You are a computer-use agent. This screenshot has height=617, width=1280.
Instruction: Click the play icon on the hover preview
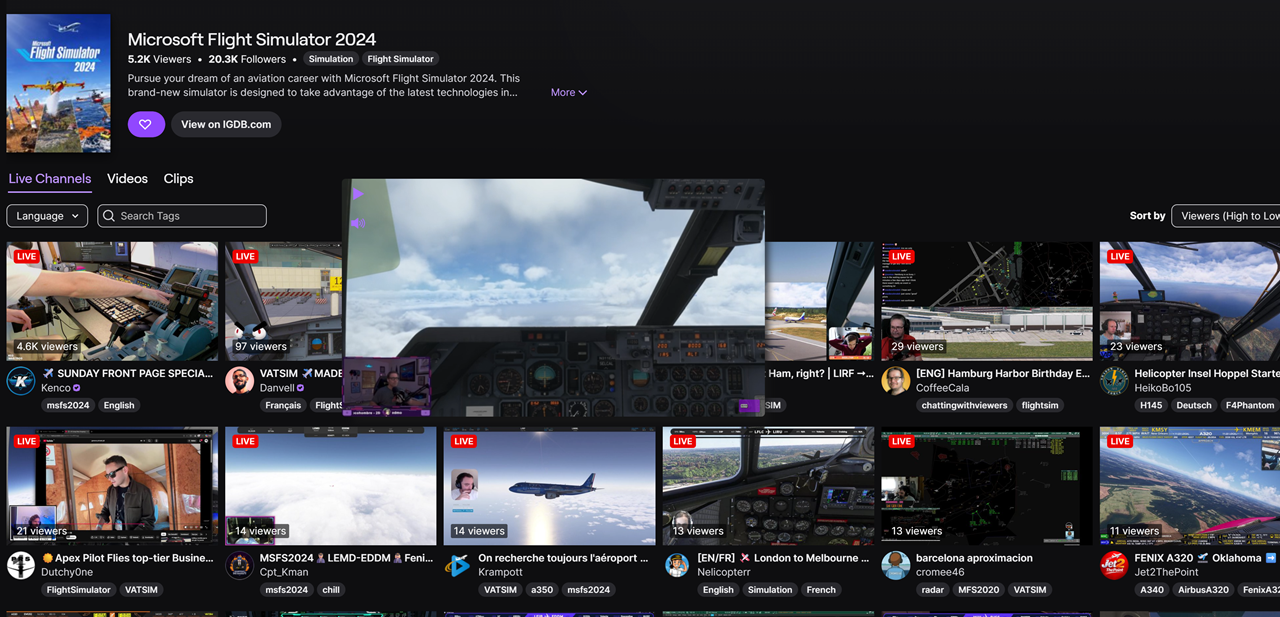[x=358, y=194]
